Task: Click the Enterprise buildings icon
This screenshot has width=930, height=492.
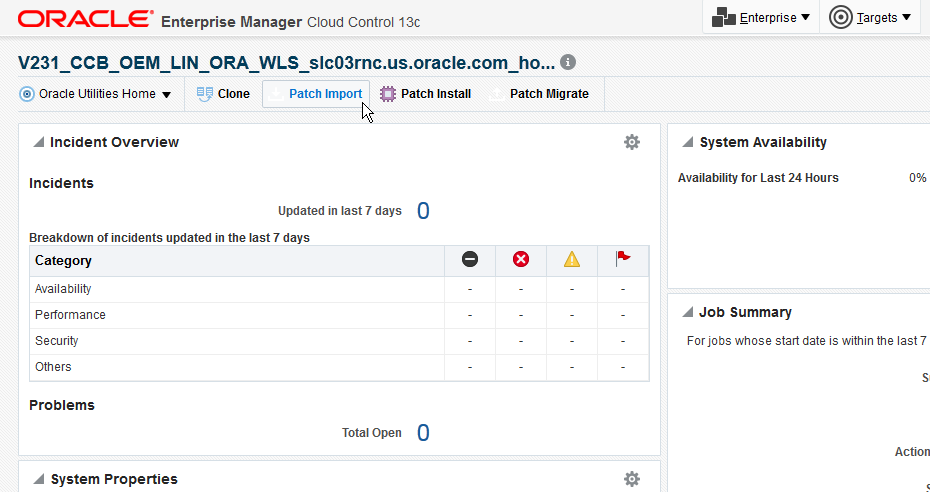Action: (724, 18)
